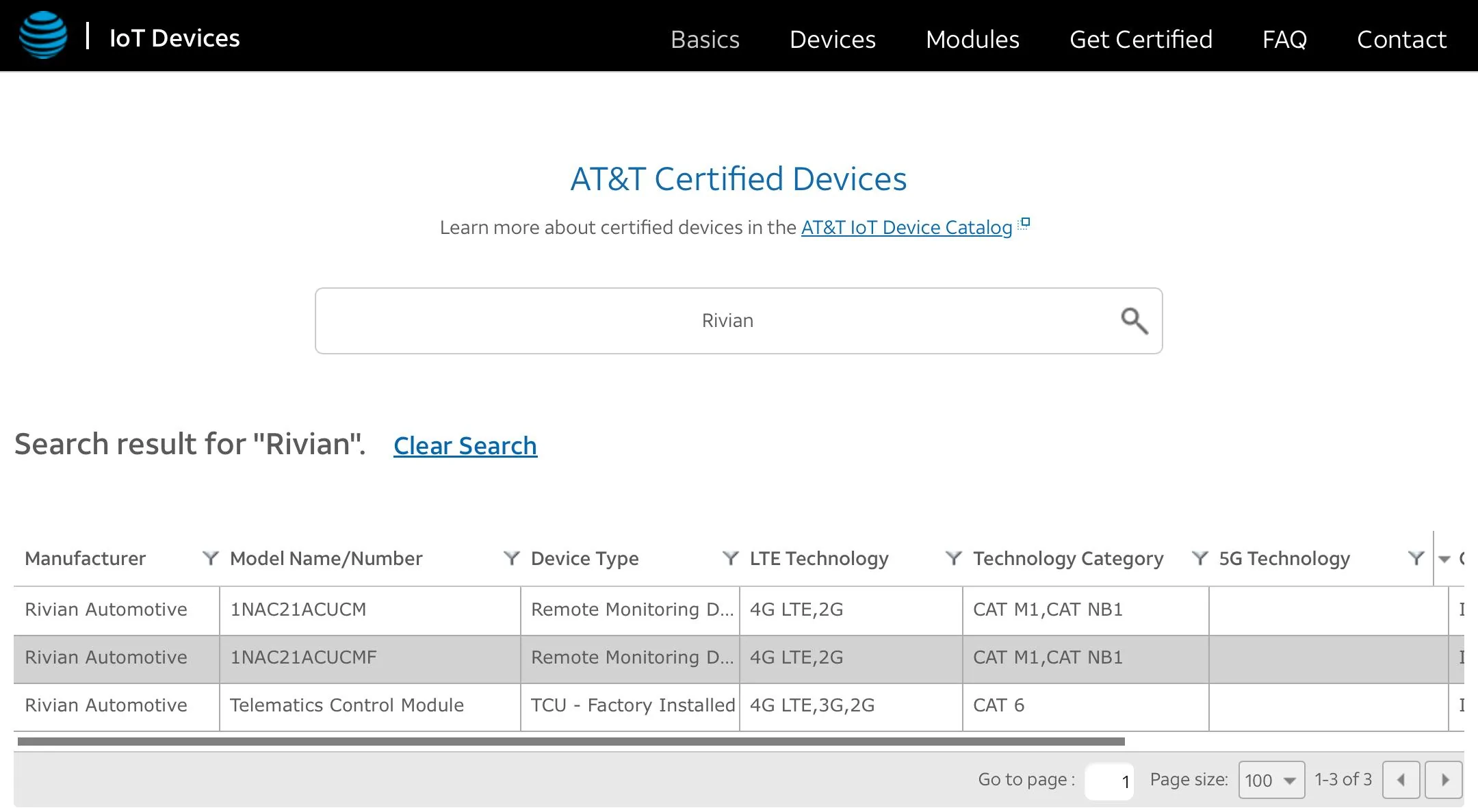The height and width of the screenshot is (812, 1478).
Task: Select the 4G LTE,3G,2G cell
Action: pos(851,706)
